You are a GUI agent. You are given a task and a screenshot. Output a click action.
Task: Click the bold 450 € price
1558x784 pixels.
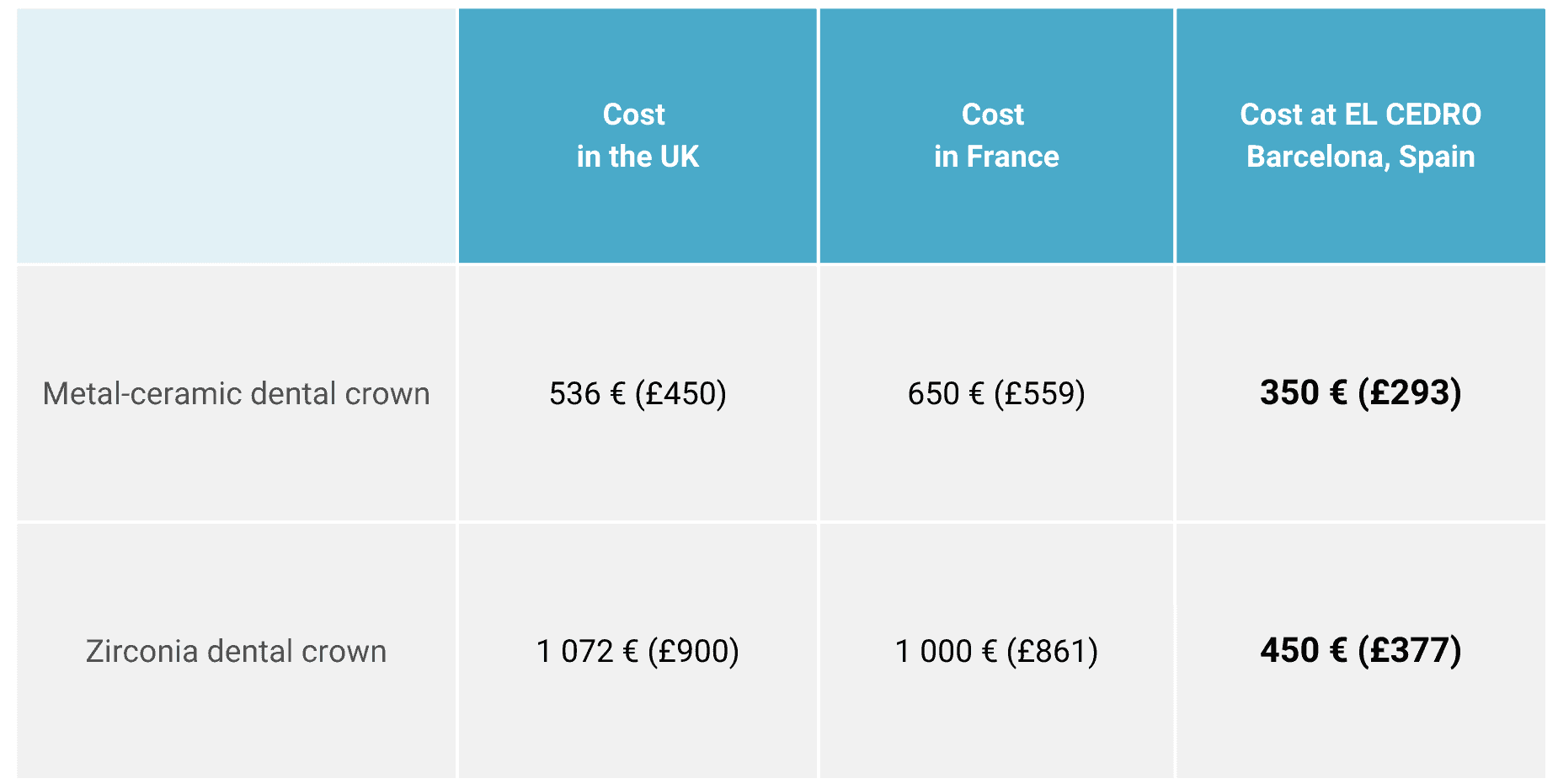pyautogui.click(x=1303, y=650)
